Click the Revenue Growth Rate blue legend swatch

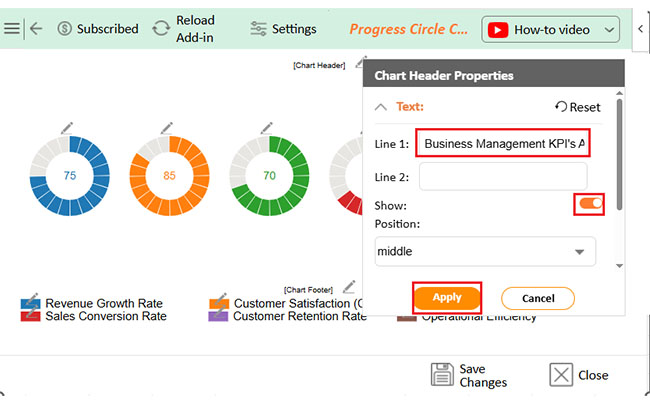[x=30, y=304]
